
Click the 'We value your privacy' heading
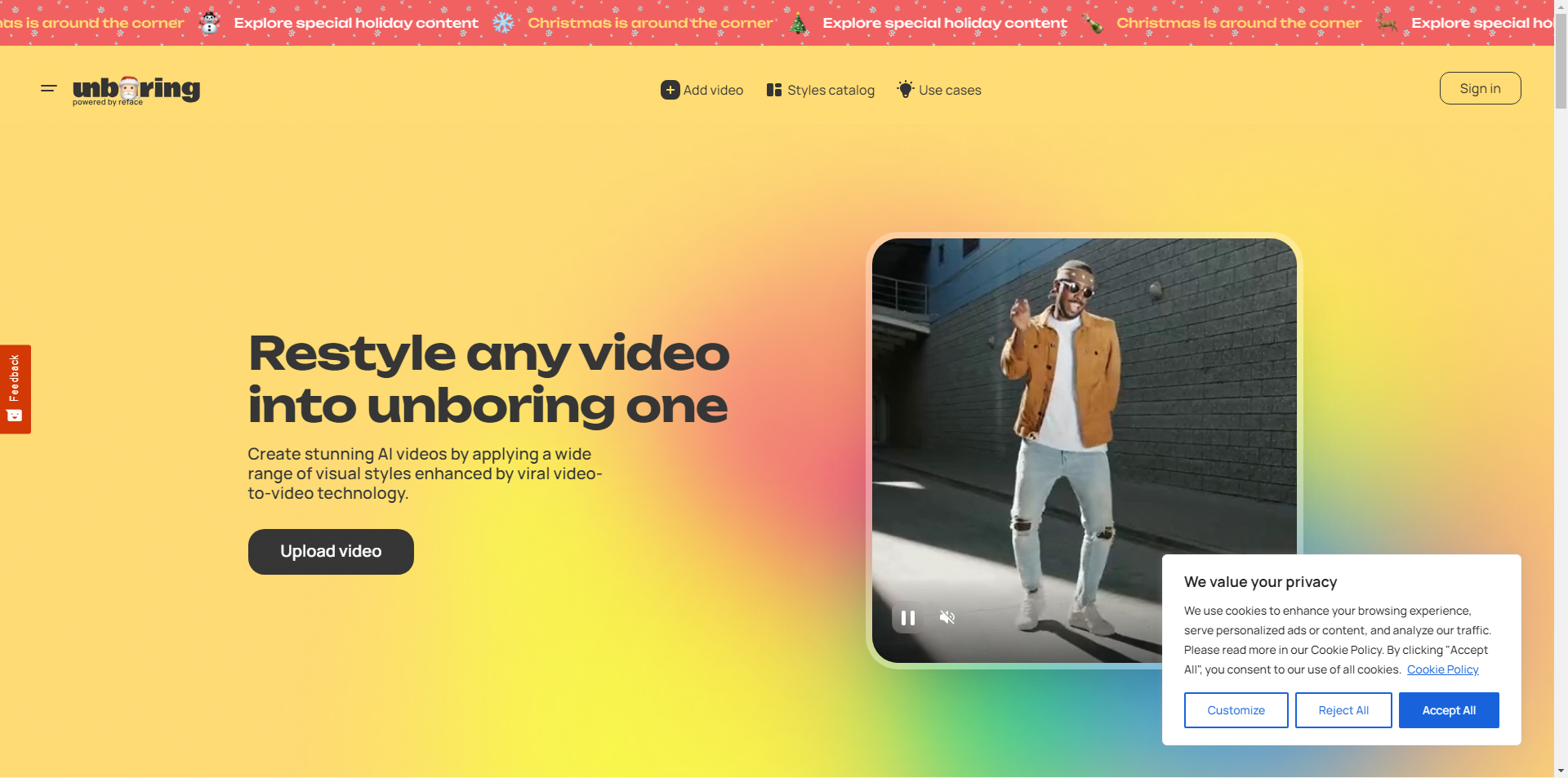pos(1260,582)
